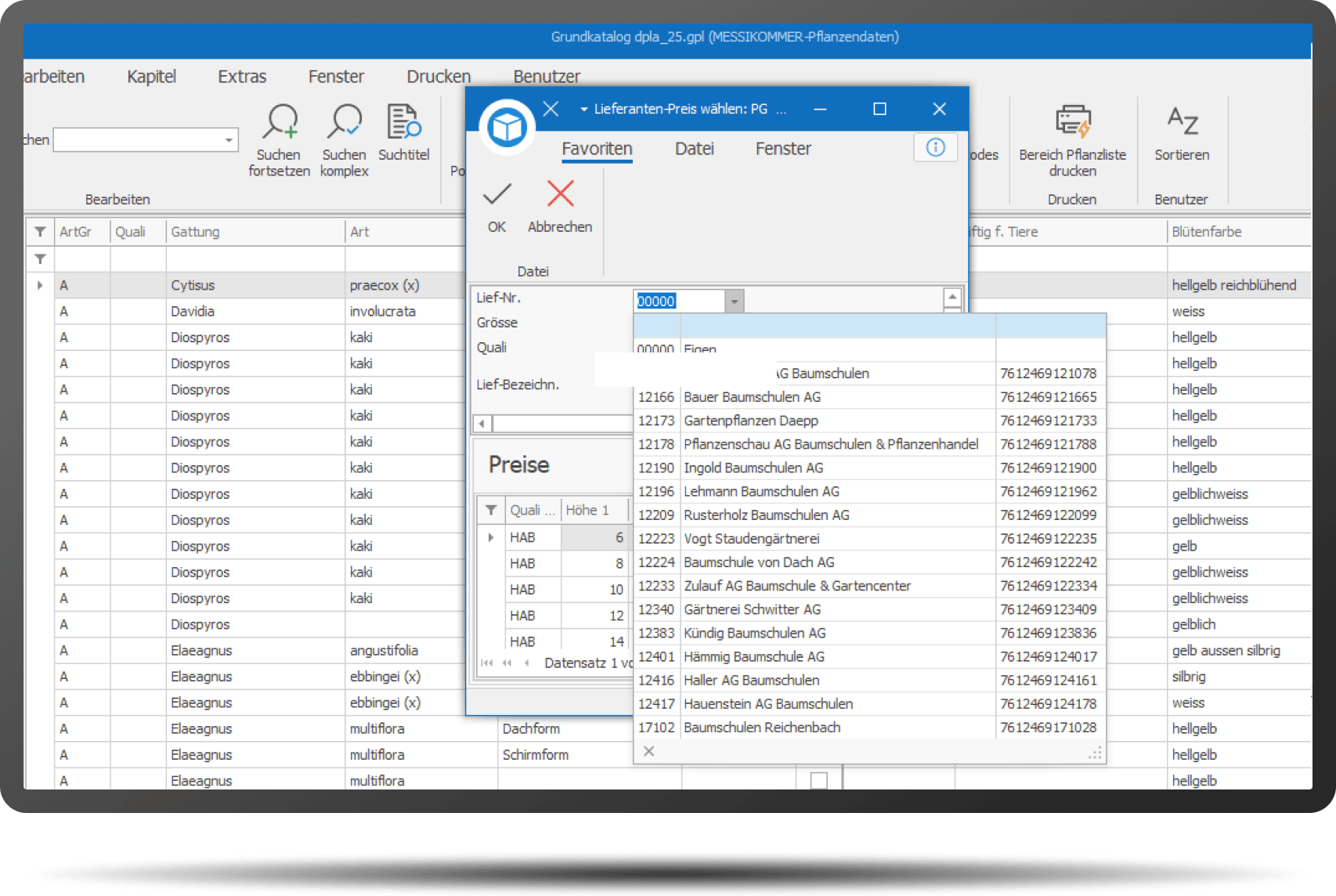This screenshot has width=1336, height=896.
Task: Go to previous record in Preise navigator
Action: [527, 663]
